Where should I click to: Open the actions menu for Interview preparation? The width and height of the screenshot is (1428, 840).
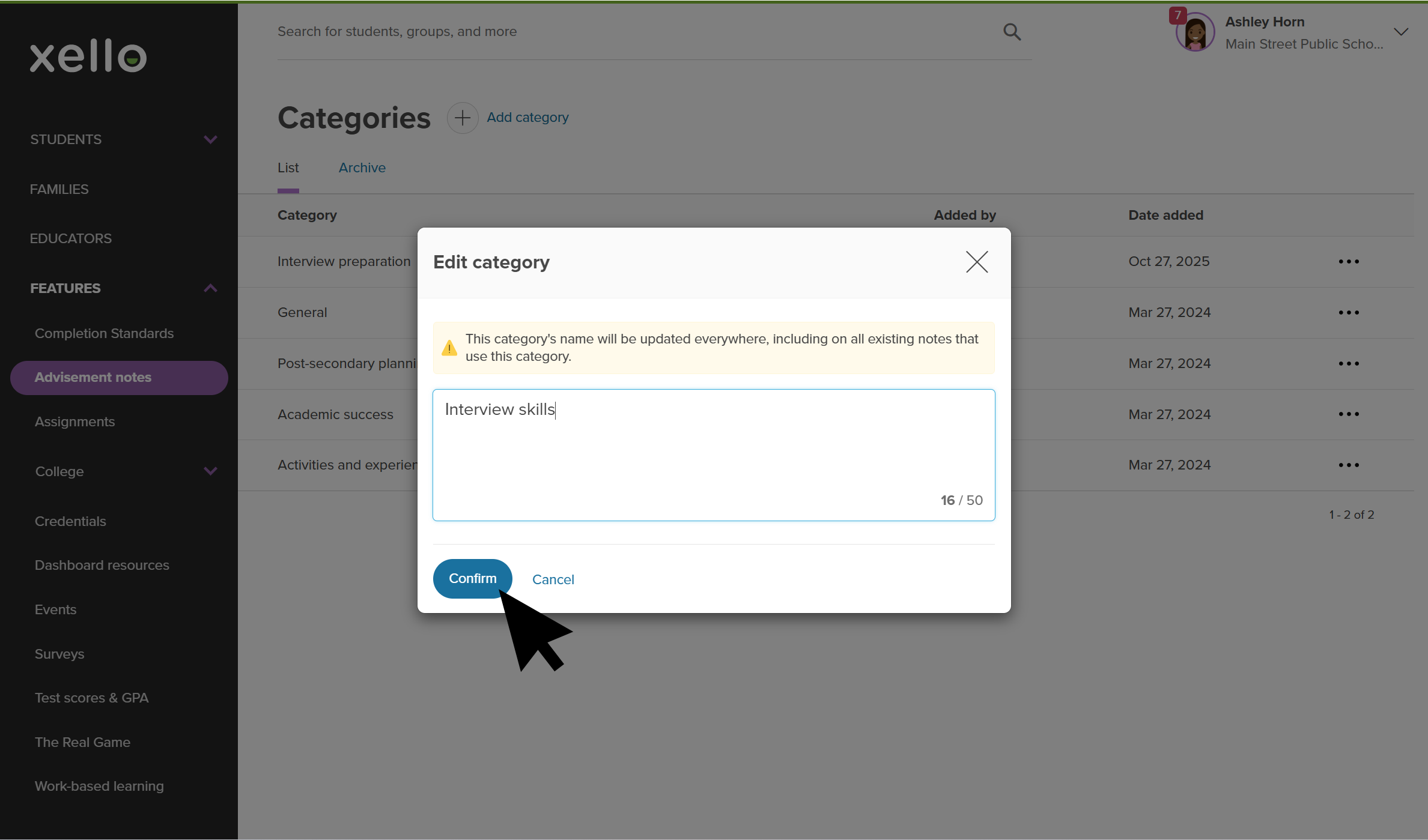pos(1348,261)
